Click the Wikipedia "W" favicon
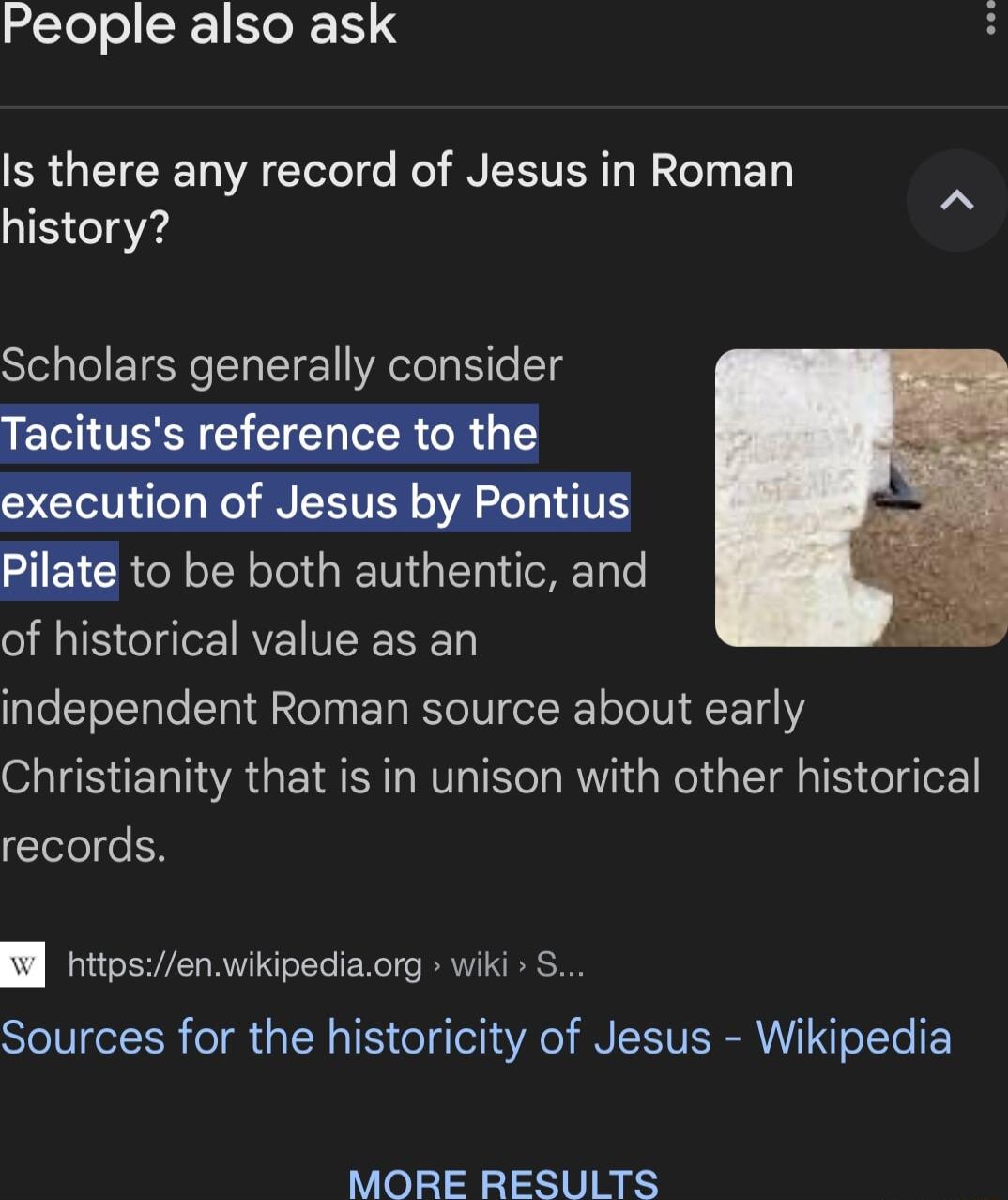Image resolution: width=1008 pixels, height=1200 pixels. pyautogui.click(x=23, y=964)
